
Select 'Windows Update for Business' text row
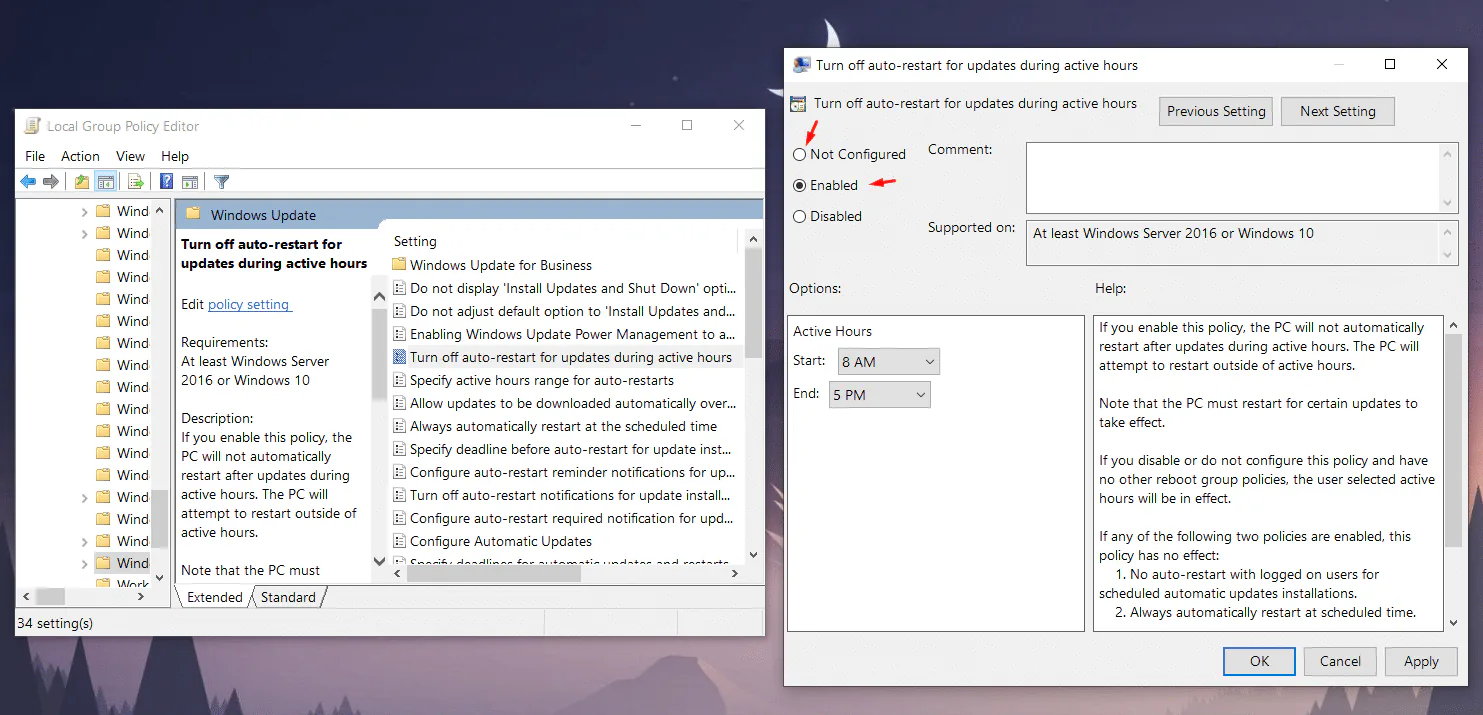501,265
